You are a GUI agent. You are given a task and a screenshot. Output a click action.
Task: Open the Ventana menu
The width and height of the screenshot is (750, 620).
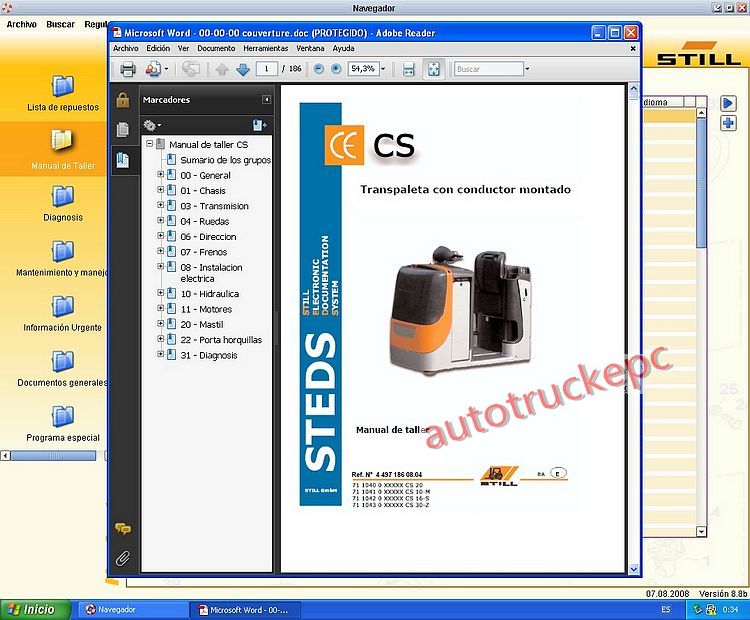click(x=310, y=48)
